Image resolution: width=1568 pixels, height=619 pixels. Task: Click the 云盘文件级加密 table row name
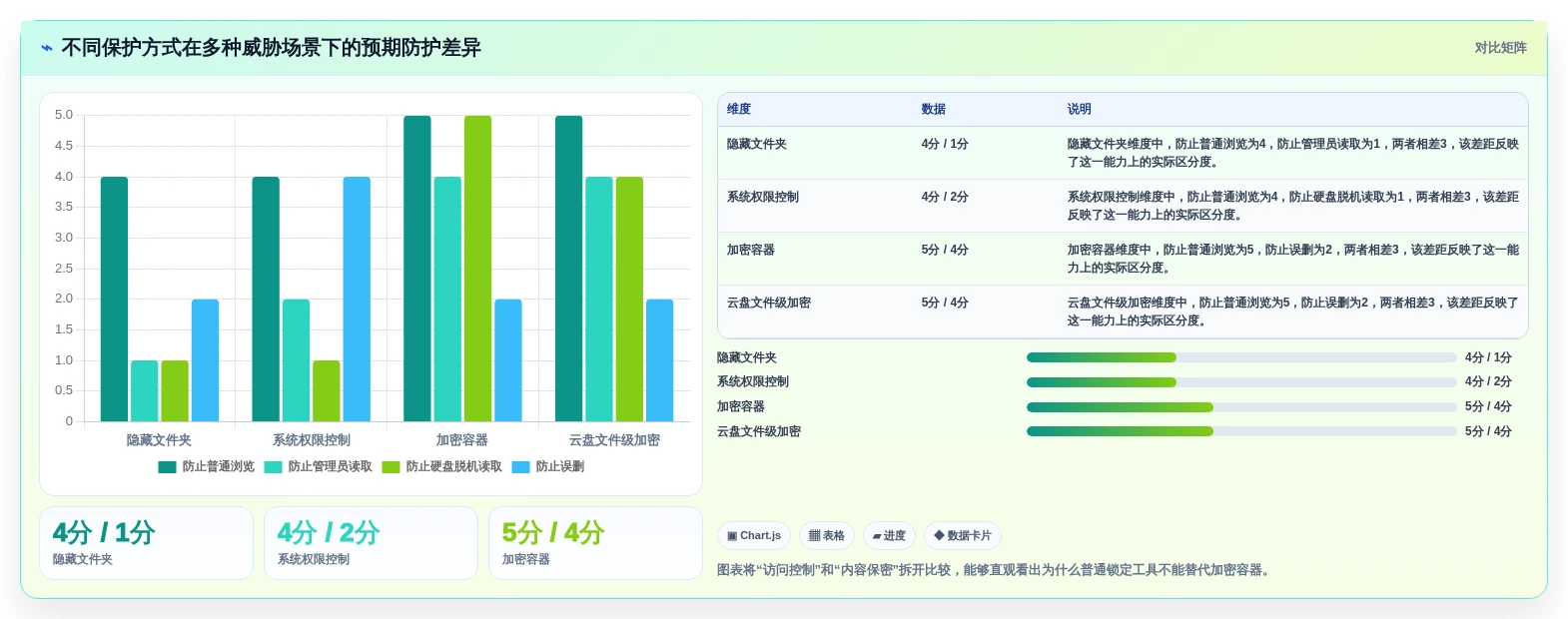point(769,303)
